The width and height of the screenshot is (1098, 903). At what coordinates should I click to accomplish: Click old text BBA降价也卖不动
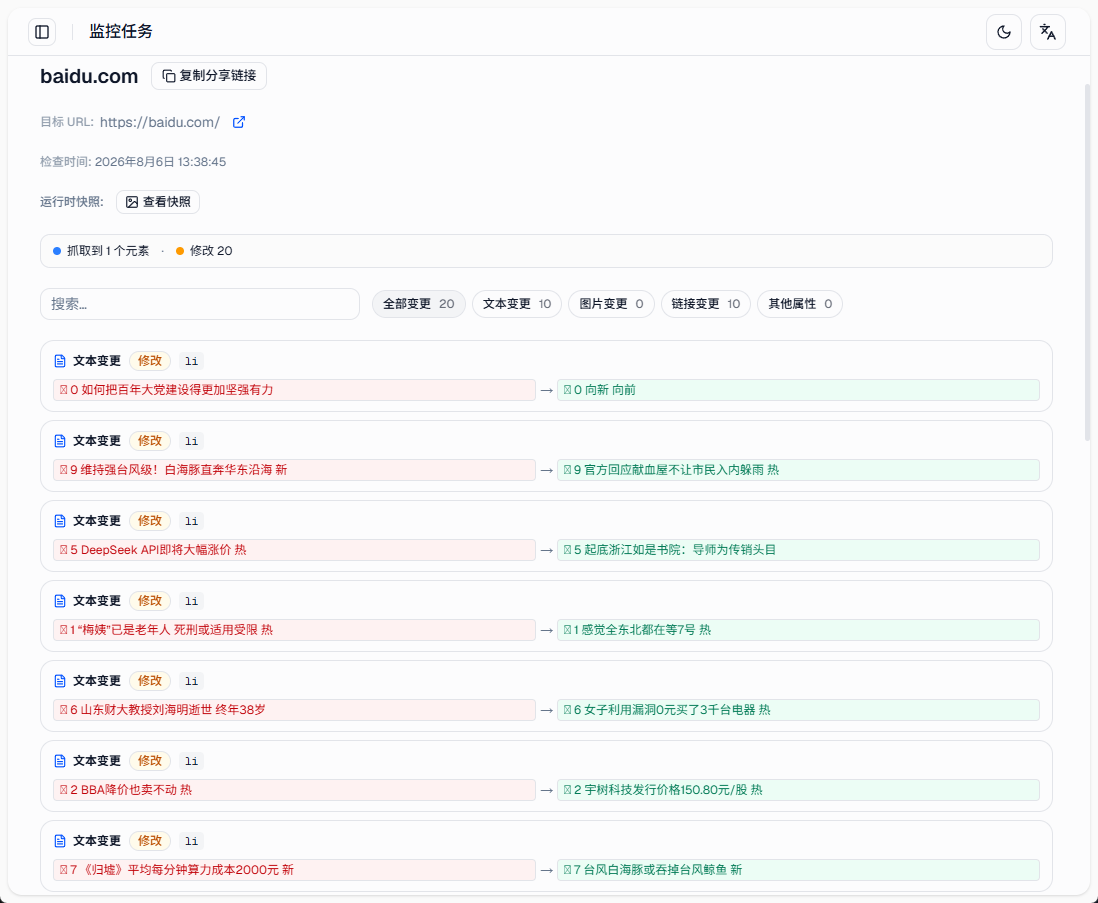click(x=129, y=790)
